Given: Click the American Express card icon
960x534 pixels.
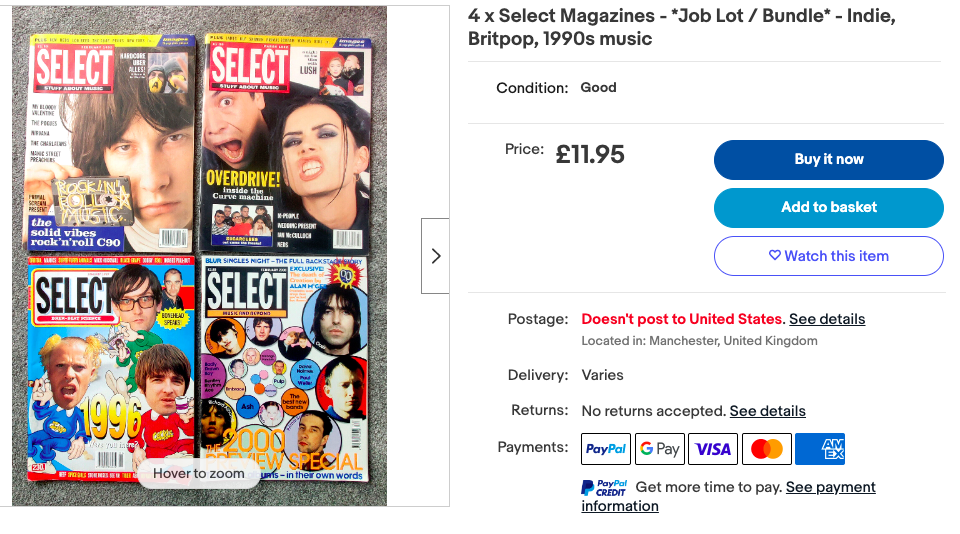Looking at the screenshot, I should [x=820, y=449].
